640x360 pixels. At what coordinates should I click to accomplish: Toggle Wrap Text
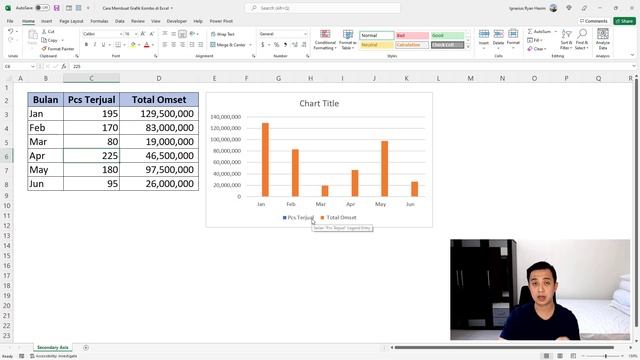(x=222, y=34)
